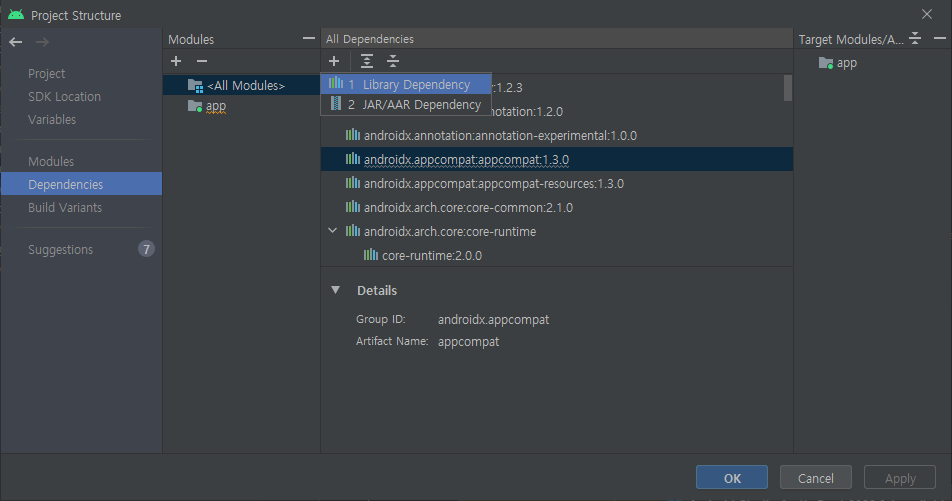Click the app module folder icon
Screen dimensions: 952x501
click(x=195, y=106)
